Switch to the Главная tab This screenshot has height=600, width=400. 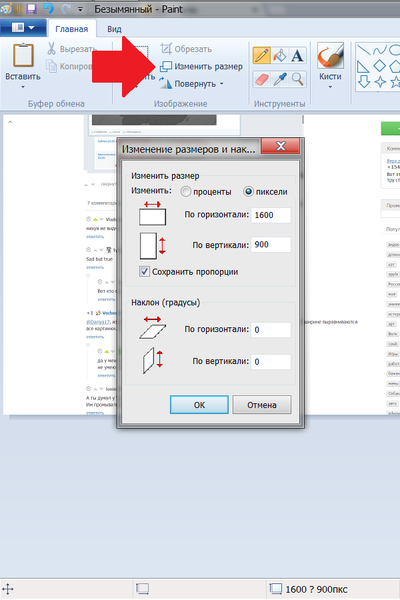click(72, 29)
